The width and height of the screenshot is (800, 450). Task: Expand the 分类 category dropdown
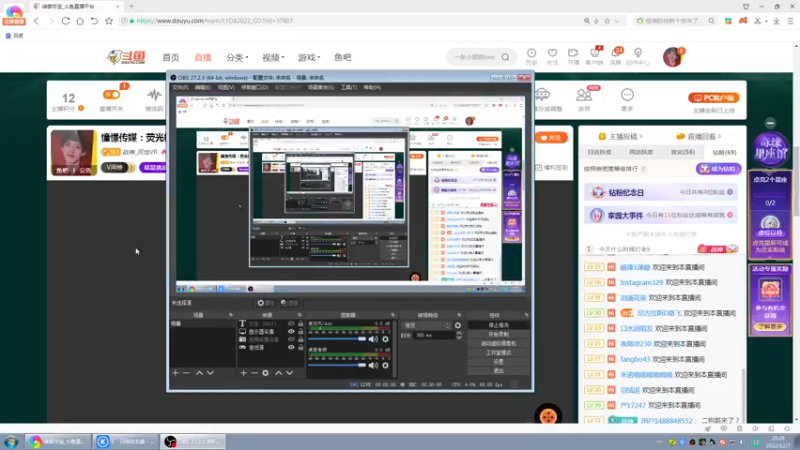pos(237,57)
